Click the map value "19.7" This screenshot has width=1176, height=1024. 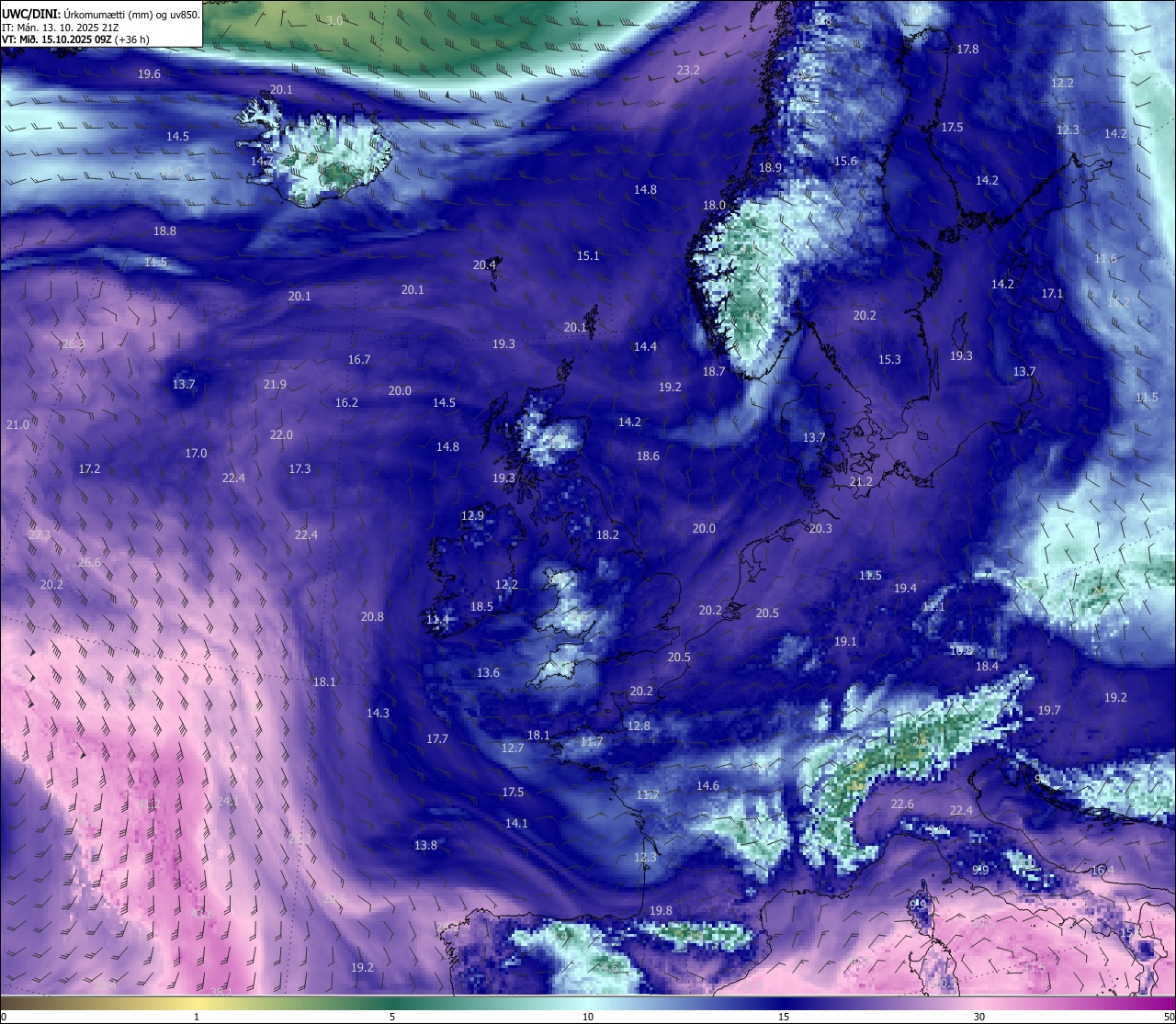pyautogui.click(x=1049, y=711)
